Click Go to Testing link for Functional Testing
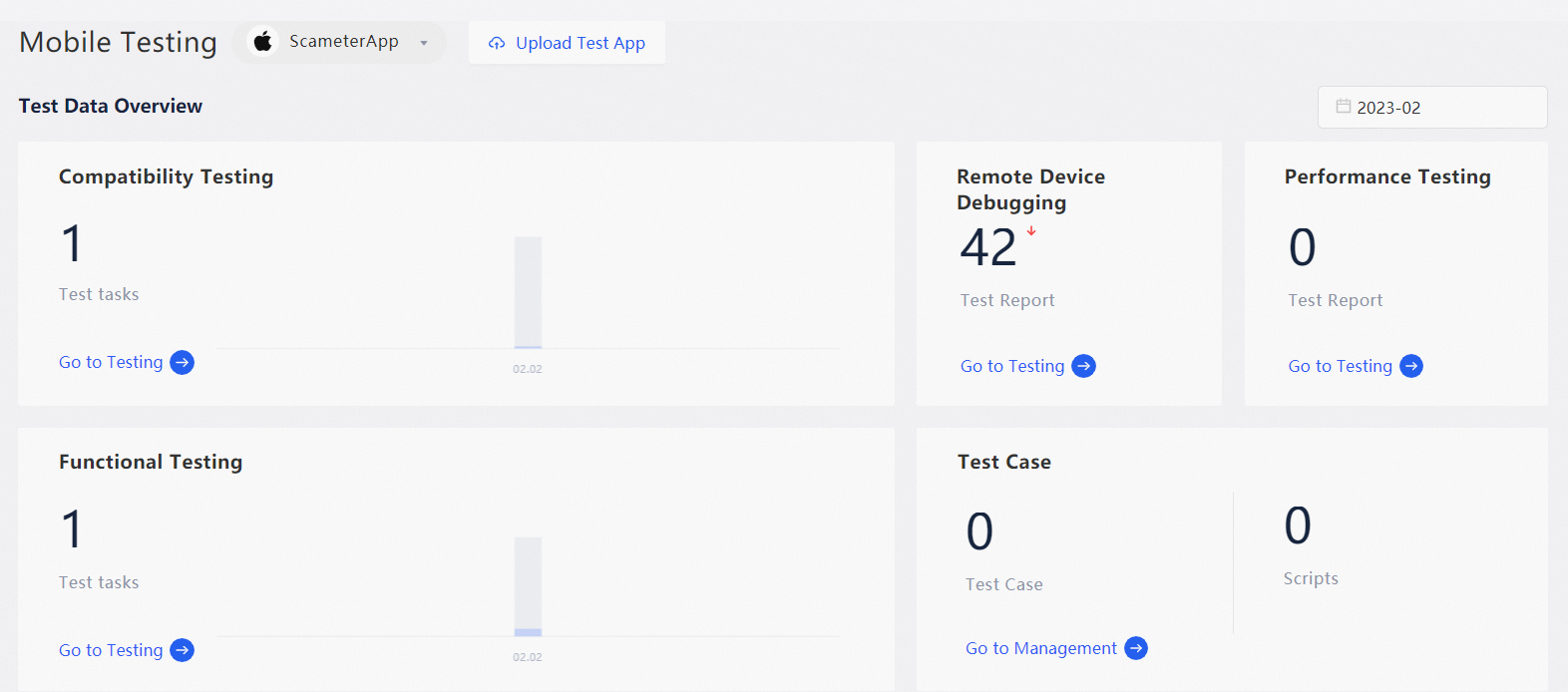Viewport: 1568px width, 692px height. pos(111,650)
